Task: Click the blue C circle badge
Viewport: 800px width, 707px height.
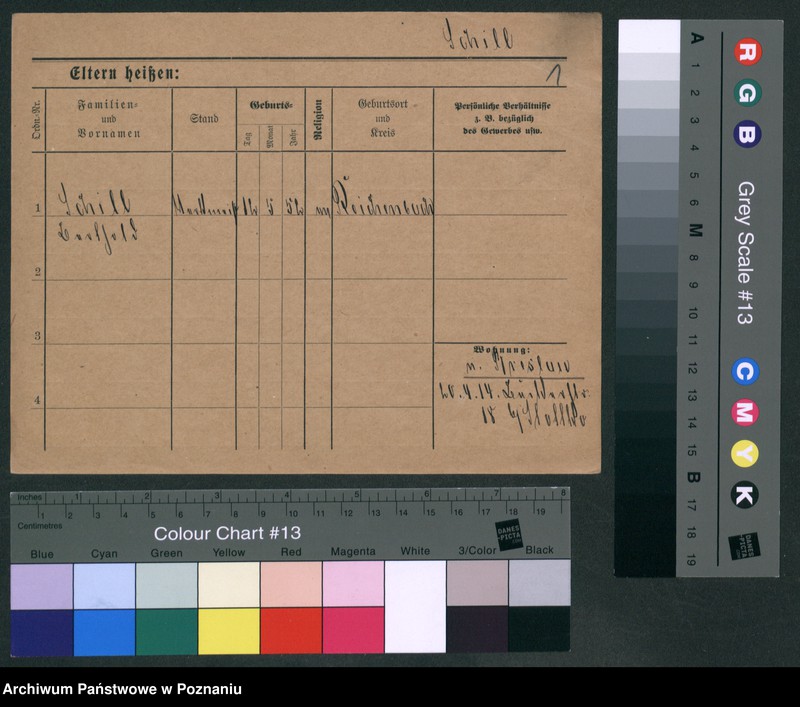Action: 745,371
